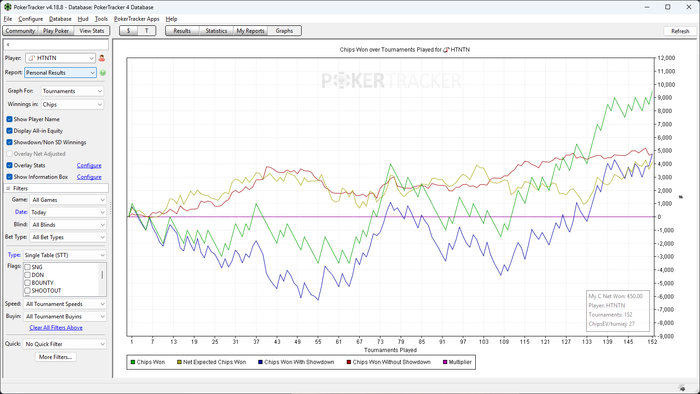Click the site icon beside HTNTN in chart title
The width and height of the screenshot is (700, 394).
[446, 50]
